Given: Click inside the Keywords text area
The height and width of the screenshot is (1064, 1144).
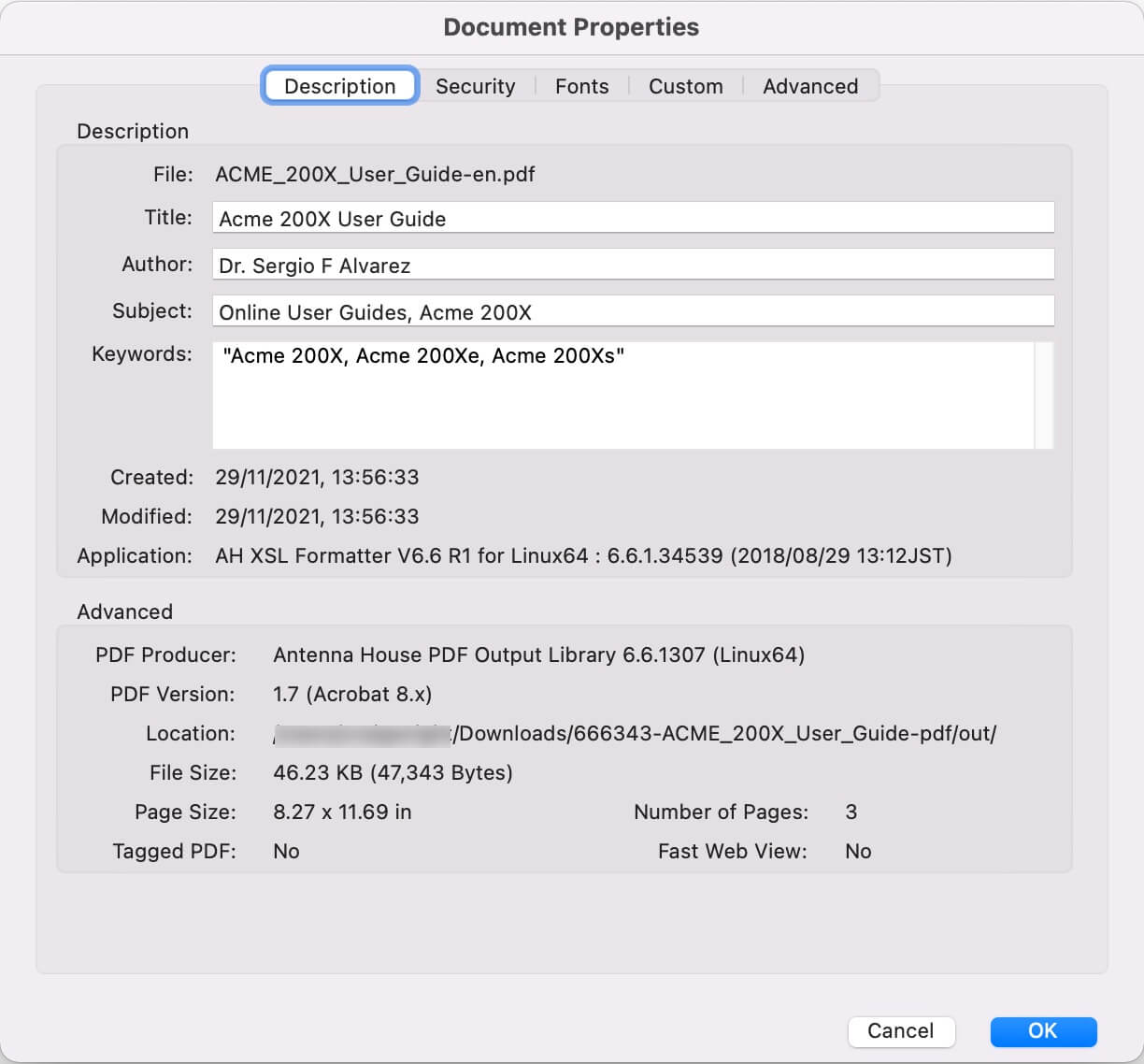Looking at the screenshot, I should (622, 395).
